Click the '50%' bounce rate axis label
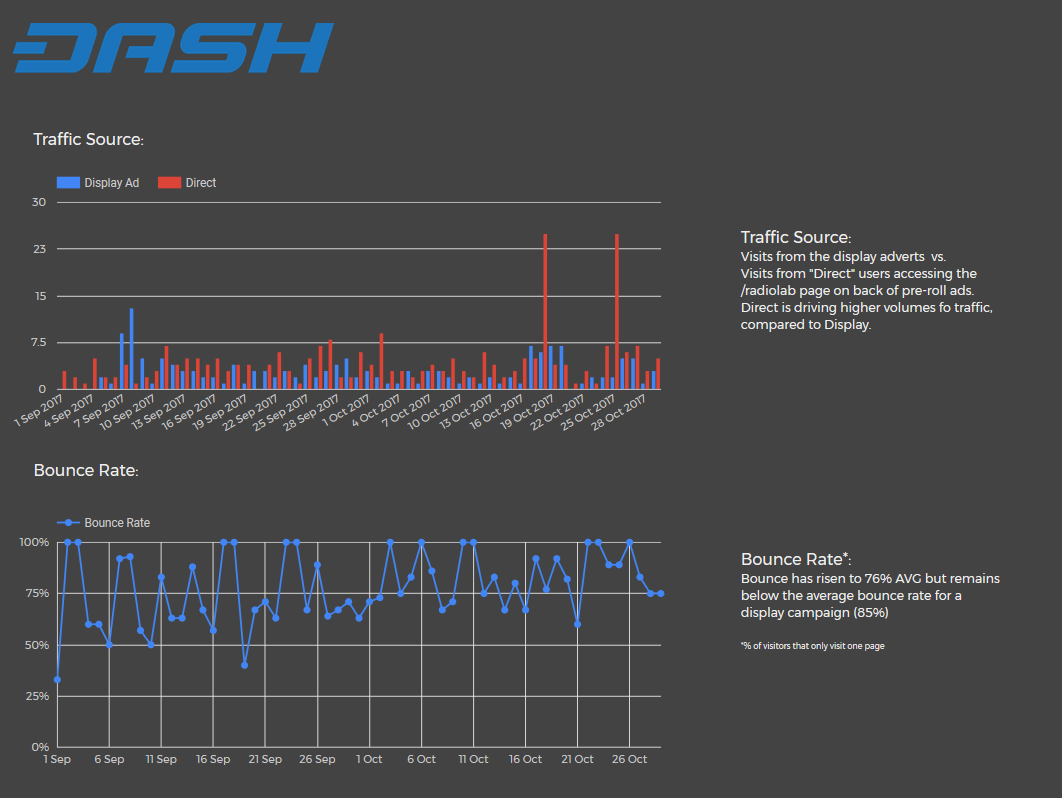This screenshot has width=1062, height=798. tap(37, 646)
